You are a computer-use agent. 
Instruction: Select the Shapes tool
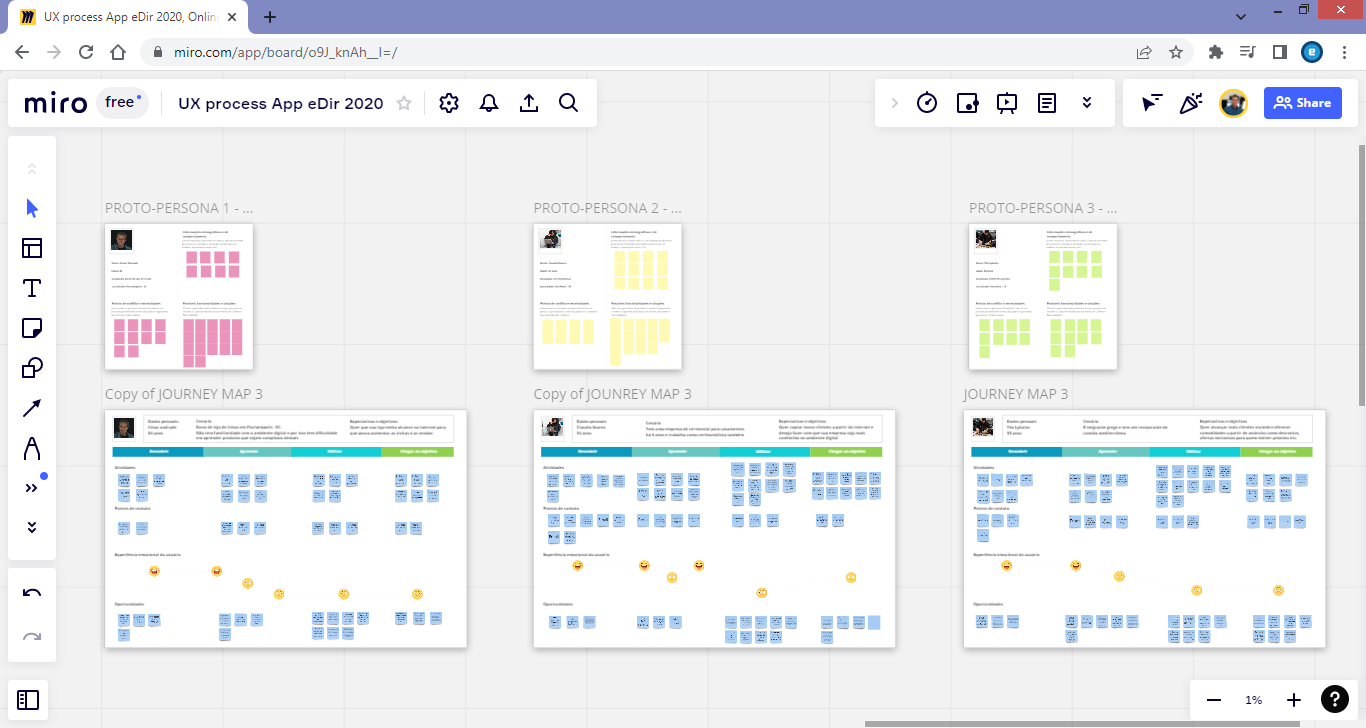tap(32, 368)
